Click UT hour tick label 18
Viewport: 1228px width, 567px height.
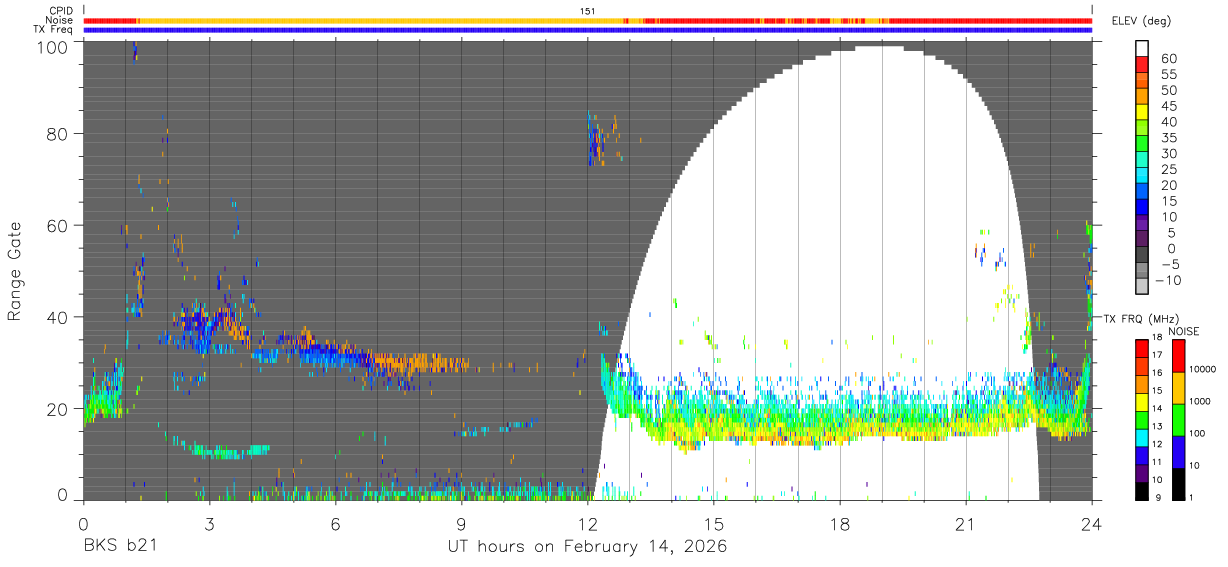pos(839,523)
